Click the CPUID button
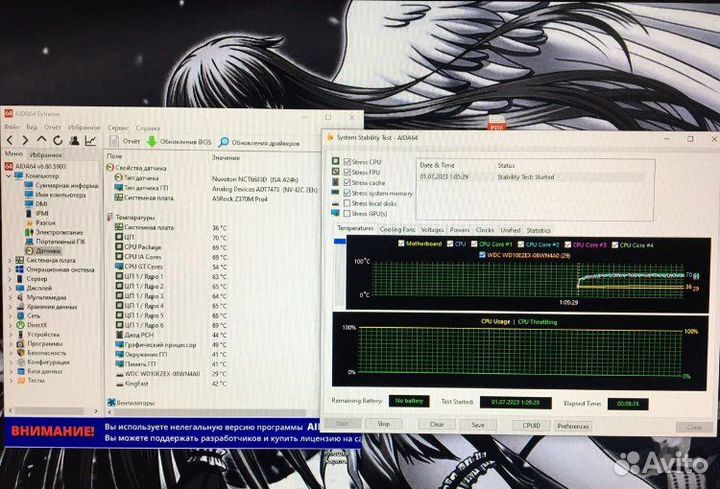The width and height of the screenshot is (720, 489). pos(531,425)
